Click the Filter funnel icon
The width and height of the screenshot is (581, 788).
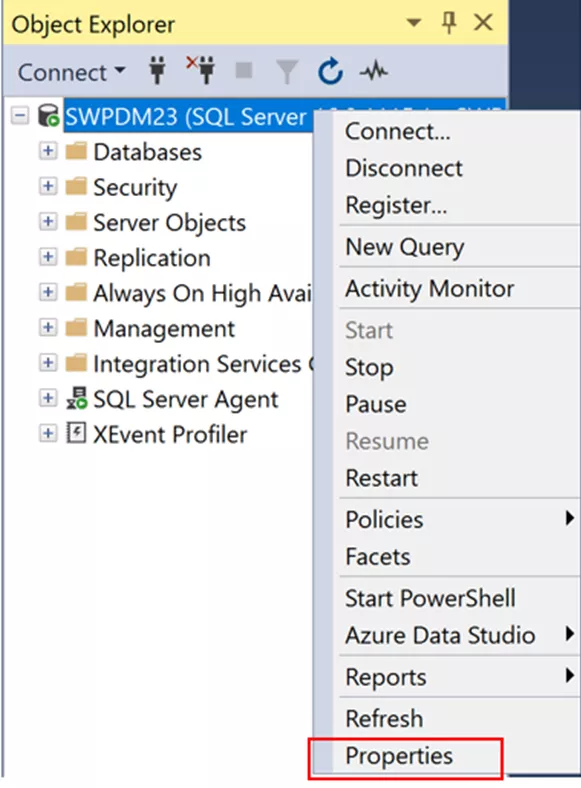pos(287,71)
